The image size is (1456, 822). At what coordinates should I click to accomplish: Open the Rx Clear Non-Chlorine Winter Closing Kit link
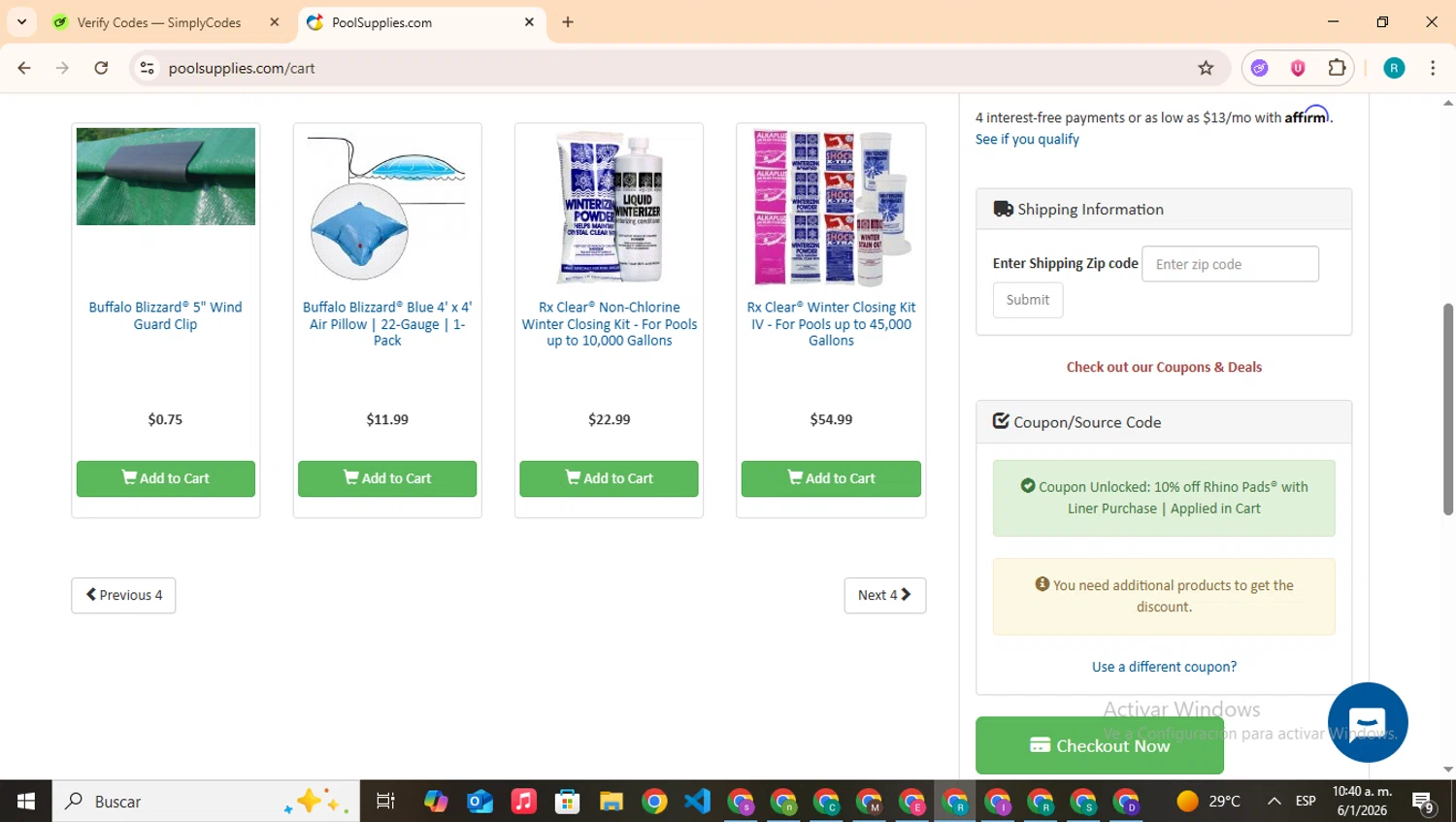[610, 323]
